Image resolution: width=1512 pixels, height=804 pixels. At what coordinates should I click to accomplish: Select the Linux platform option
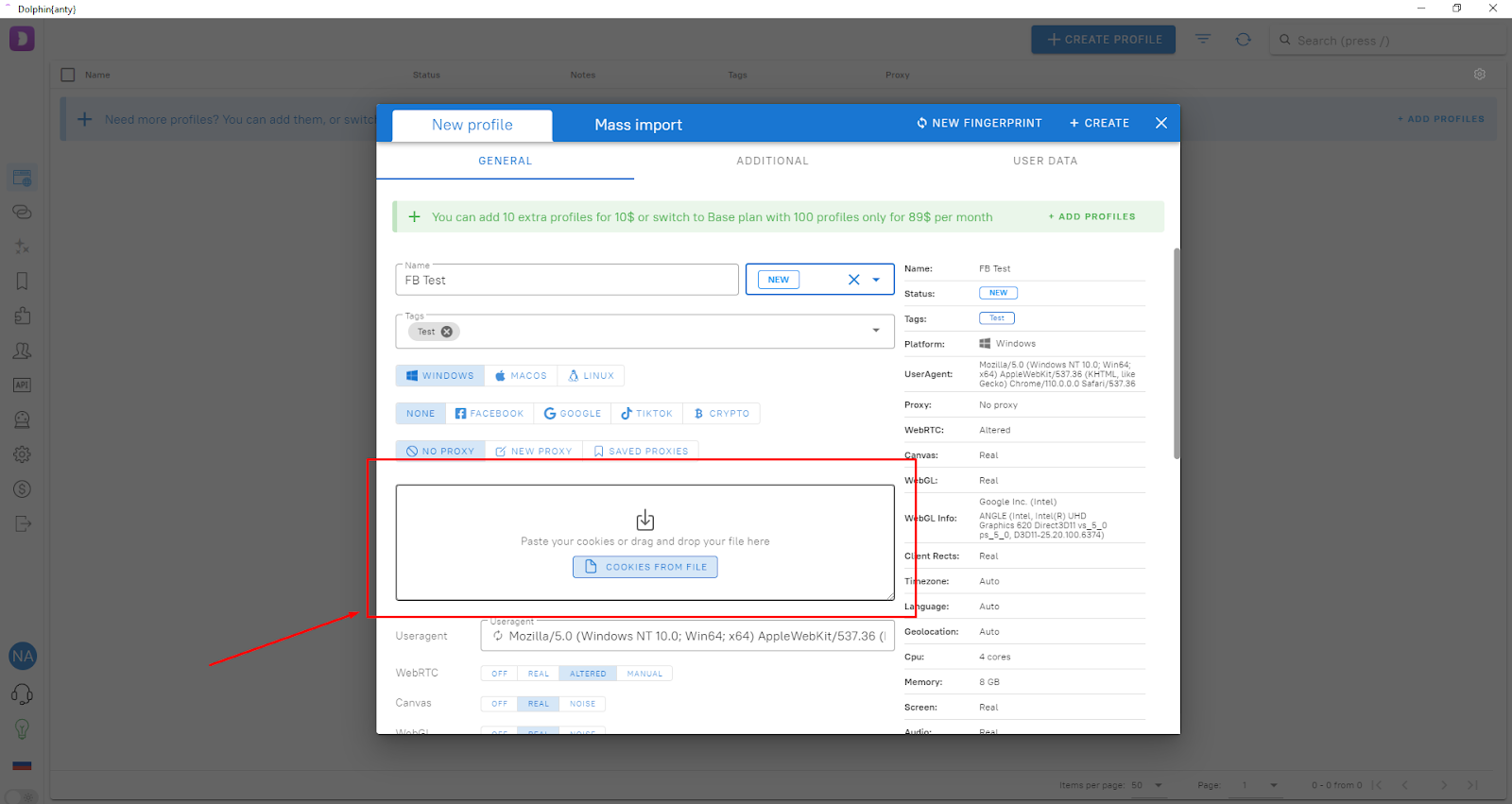(x=591, y=376)
